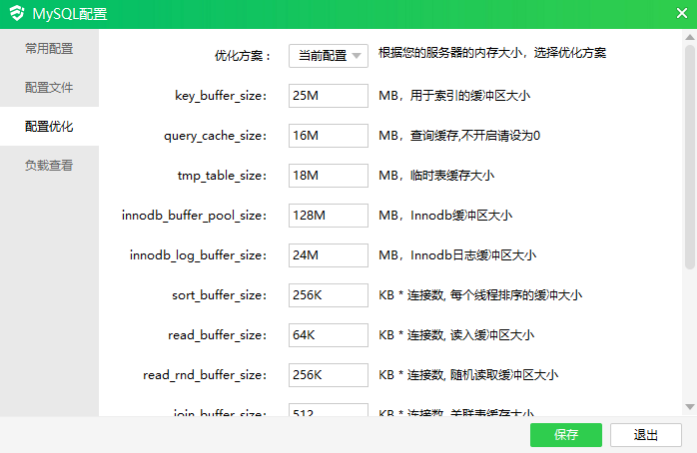Screen dimensions: 697x453
Task: Click the MySQL配置 title text
Action: (x=70, y=14)
